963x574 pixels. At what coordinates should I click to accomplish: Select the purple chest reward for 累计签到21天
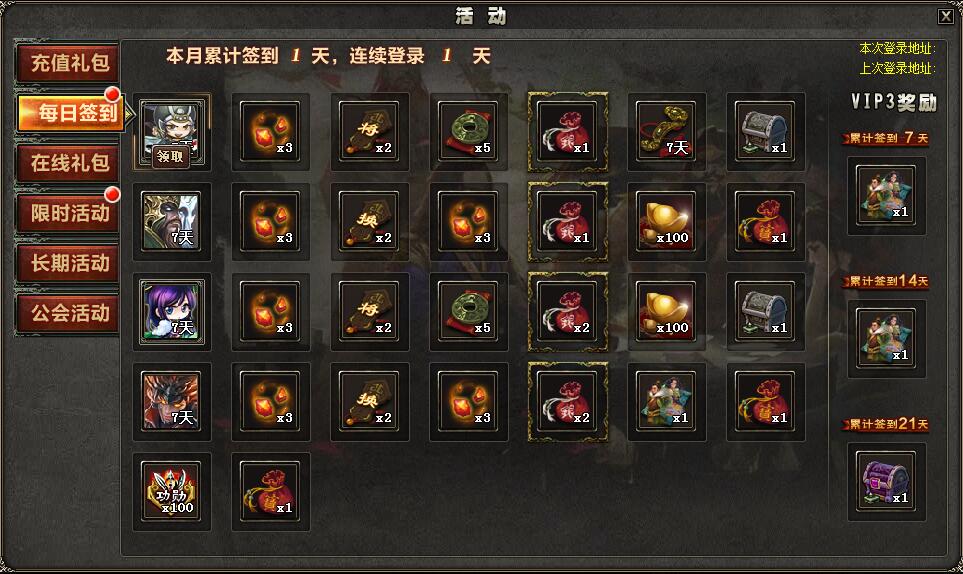point(886,481)
